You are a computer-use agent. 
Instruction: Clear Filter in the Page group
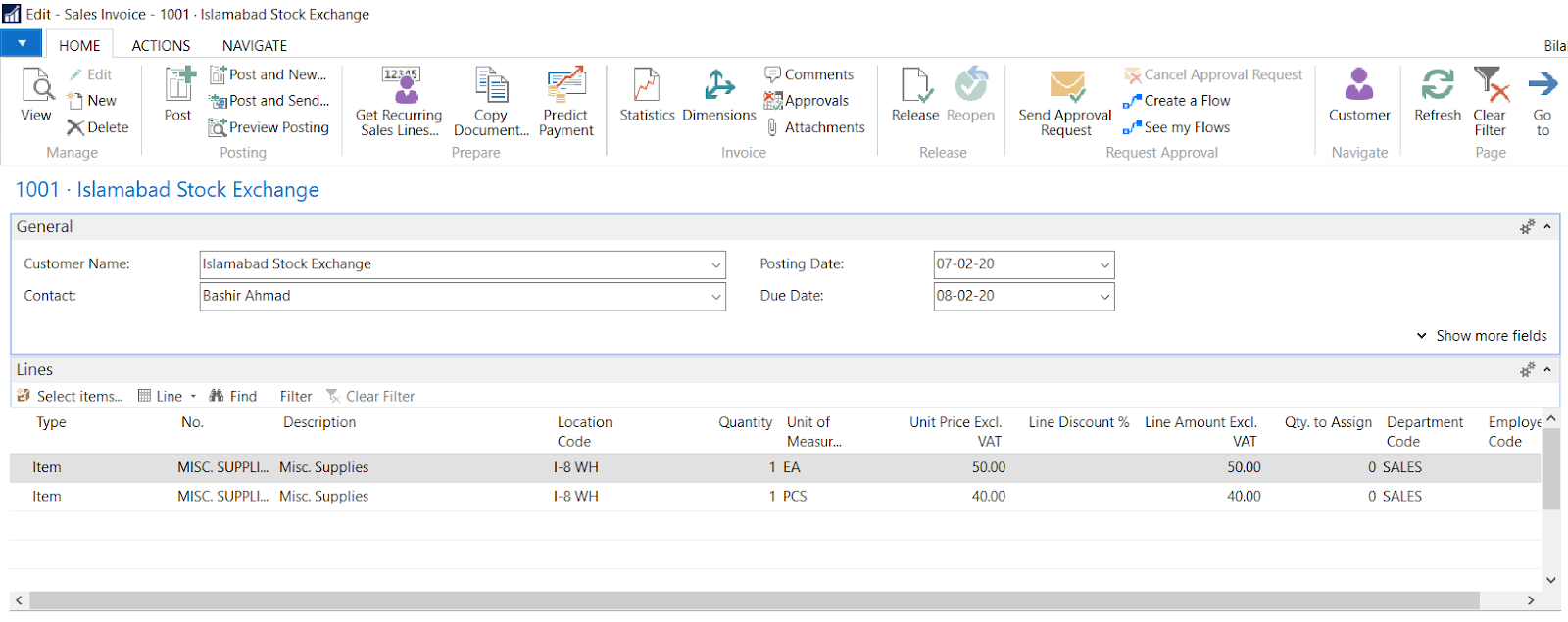pos(1491,102)
